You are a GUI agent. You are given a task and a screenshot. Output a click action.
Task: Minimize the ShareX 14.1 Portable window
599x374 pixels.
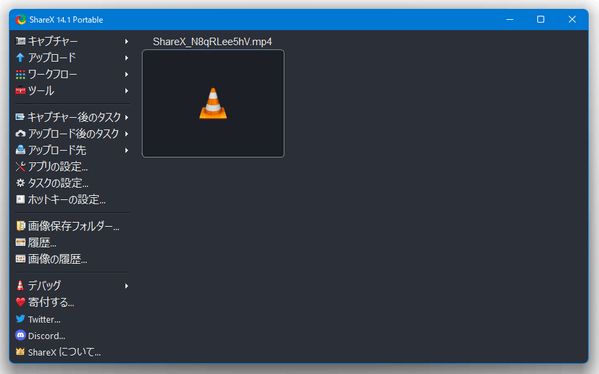[510, 19]
